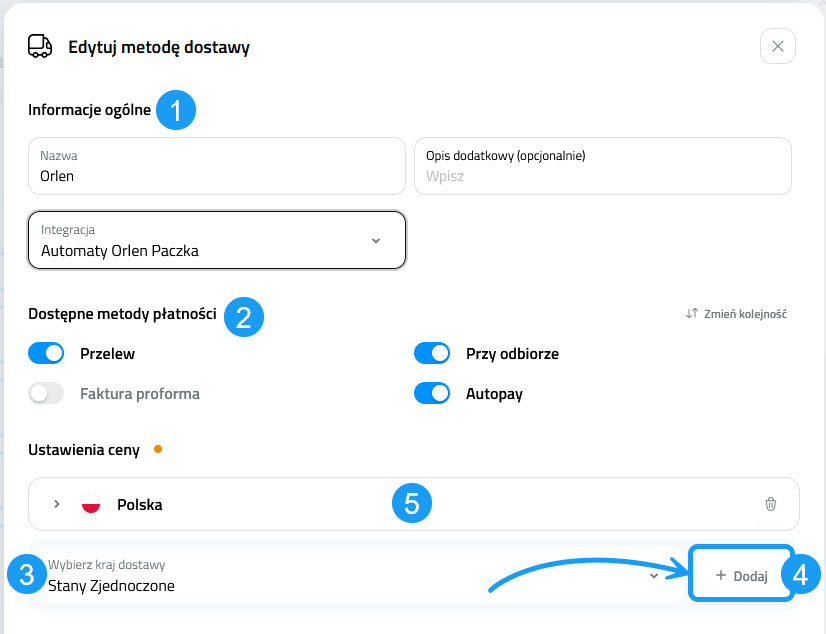
Task: Click the blue numbered badge 1
Action: coord(176,110)
